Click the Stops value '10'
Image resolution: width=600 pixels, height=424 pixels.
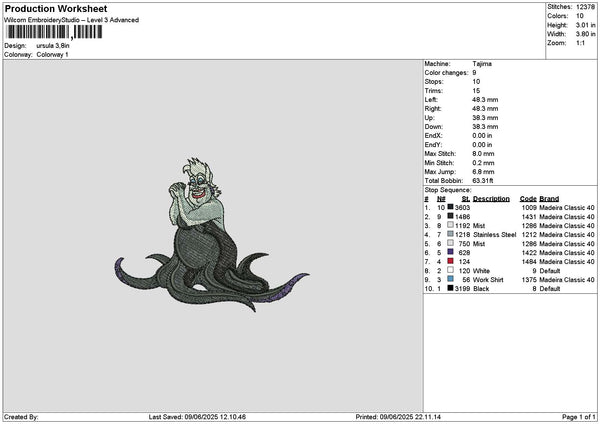[x=476, y=82]
